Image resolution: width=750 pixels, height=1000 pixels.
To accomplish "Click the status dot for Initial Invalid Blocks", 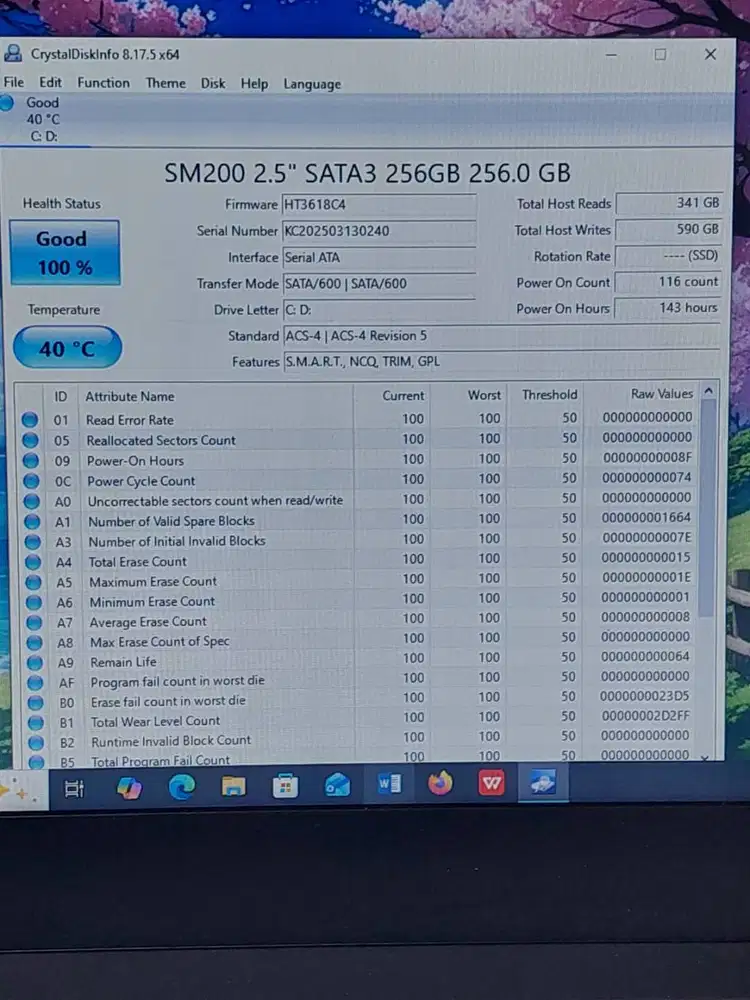I will 32,542.
